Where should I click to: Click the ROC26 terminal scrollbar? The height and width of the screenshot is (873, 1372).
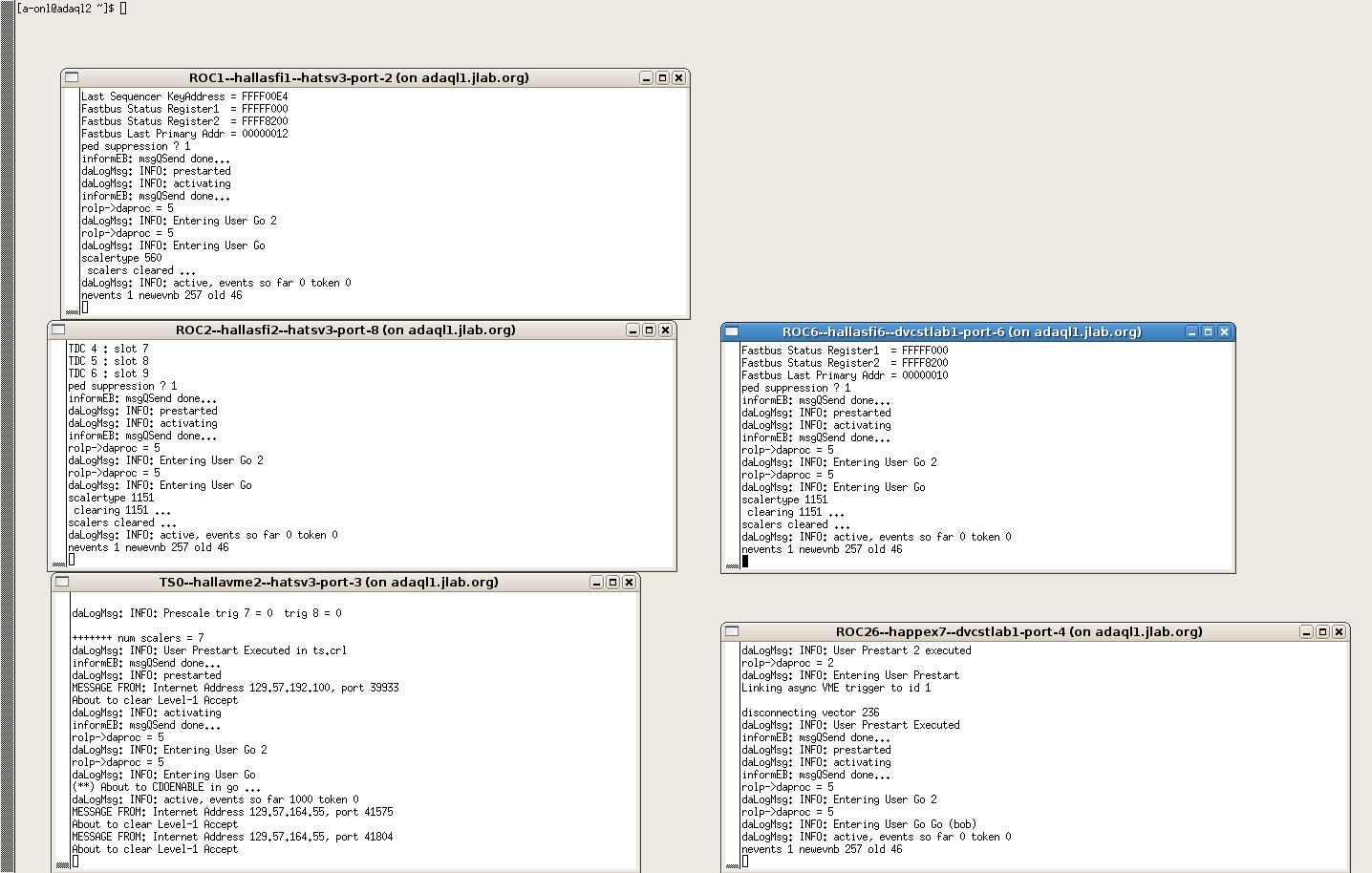click(x=732, y=756)
